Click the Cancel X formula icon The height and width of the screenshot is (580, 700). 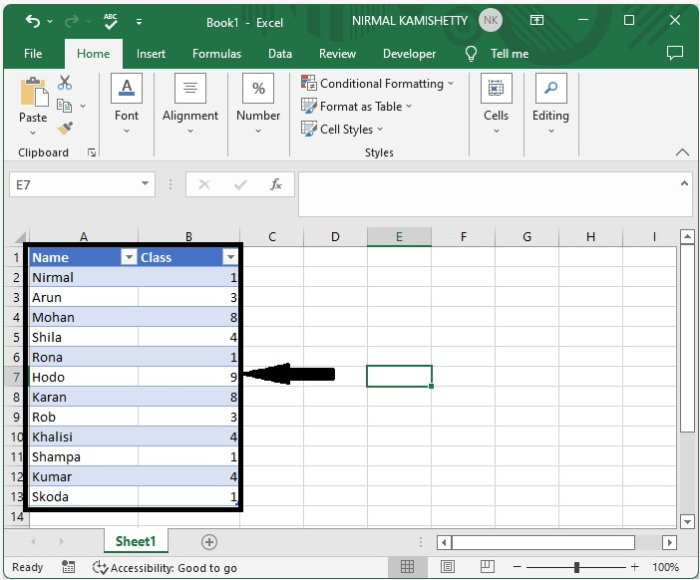tap(204, 184)
